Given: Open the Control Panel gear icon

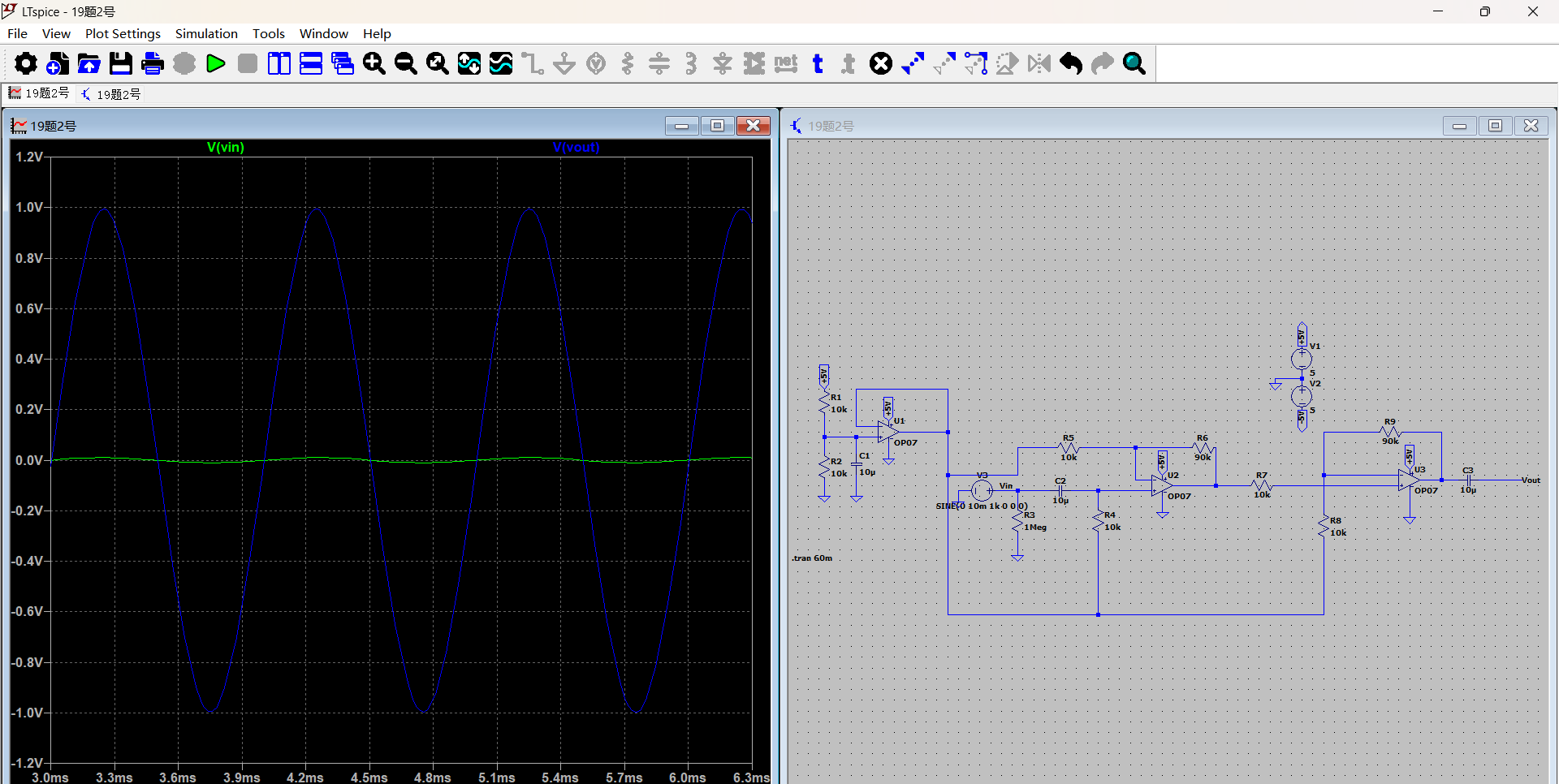Looking at the screenshot, I should [26, 63].
